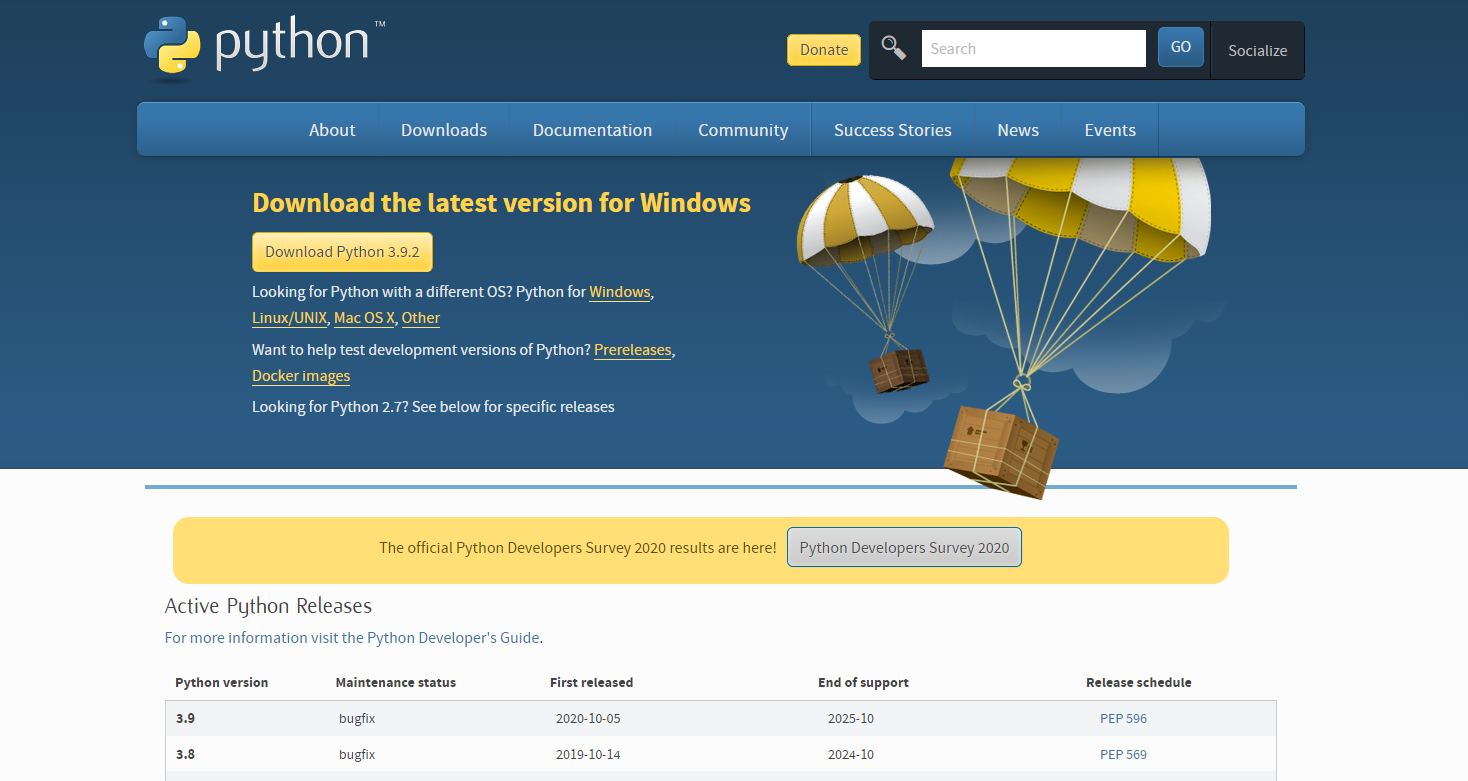This screenshot has height=781, width=1468.
Task: Click the bugfix status for 3.8
Action: click(x=357, y=754)
